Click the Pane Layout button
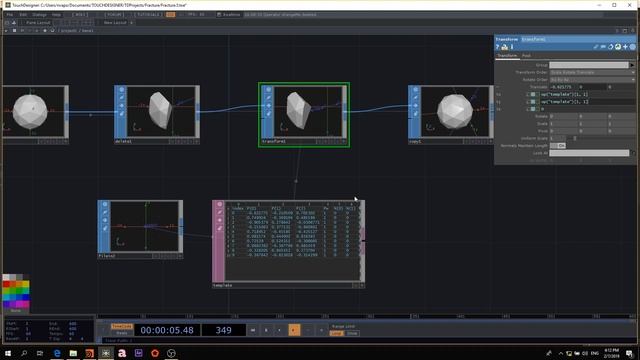Viewport: 640px width, 360px height. tap(38, 23)
